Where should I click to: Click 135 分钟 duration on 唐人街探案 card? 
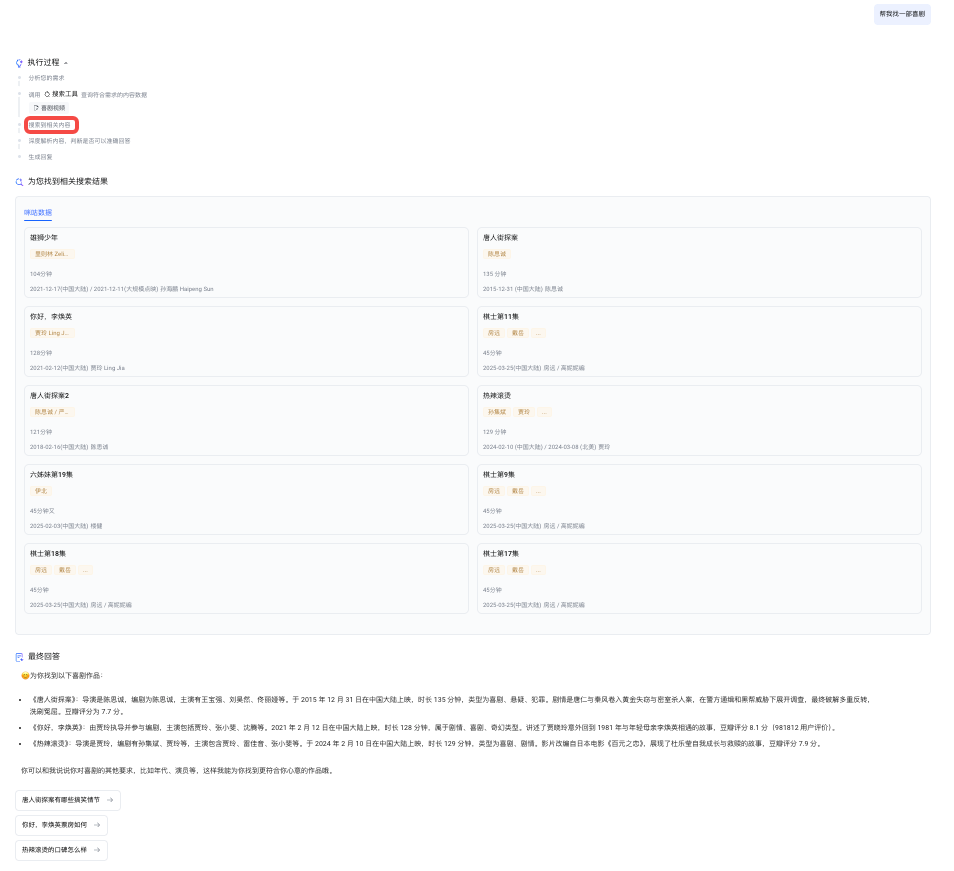(x=495, y=274)
